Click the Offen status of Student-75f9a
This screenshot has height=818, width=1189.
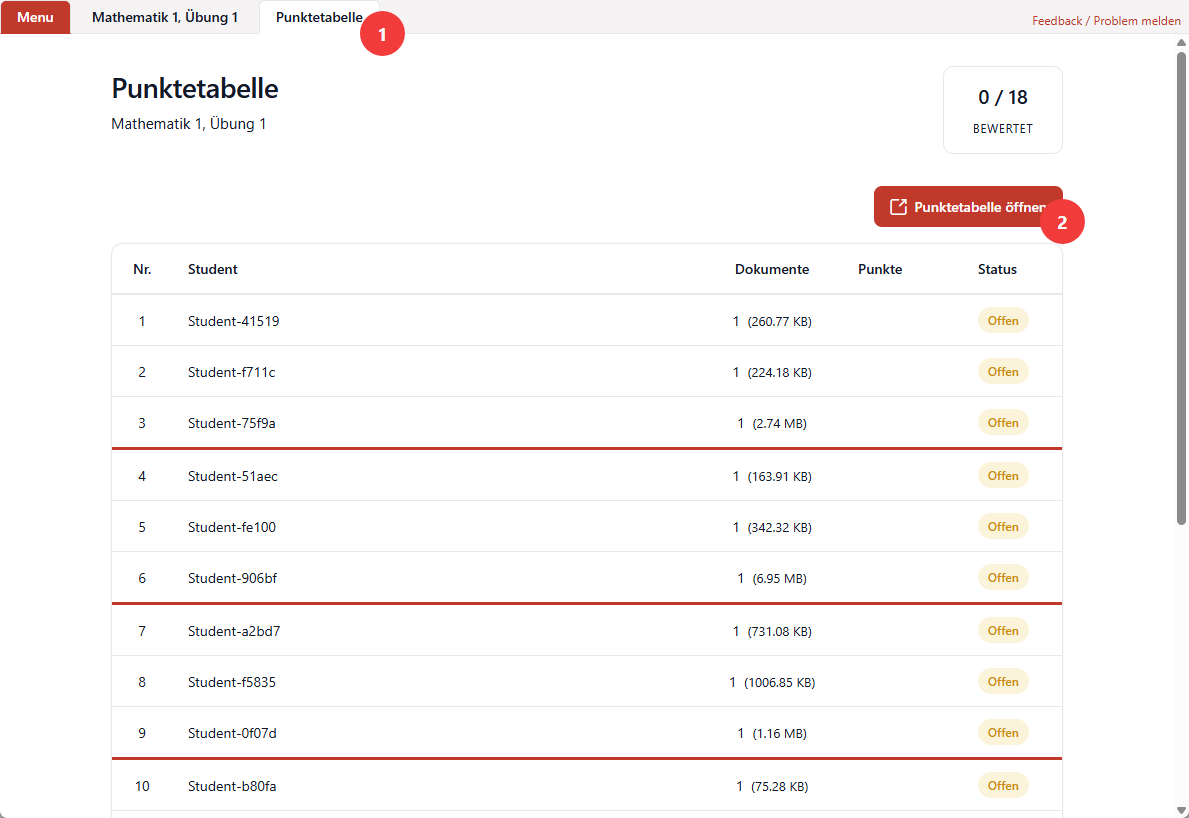click(1002, 422)
